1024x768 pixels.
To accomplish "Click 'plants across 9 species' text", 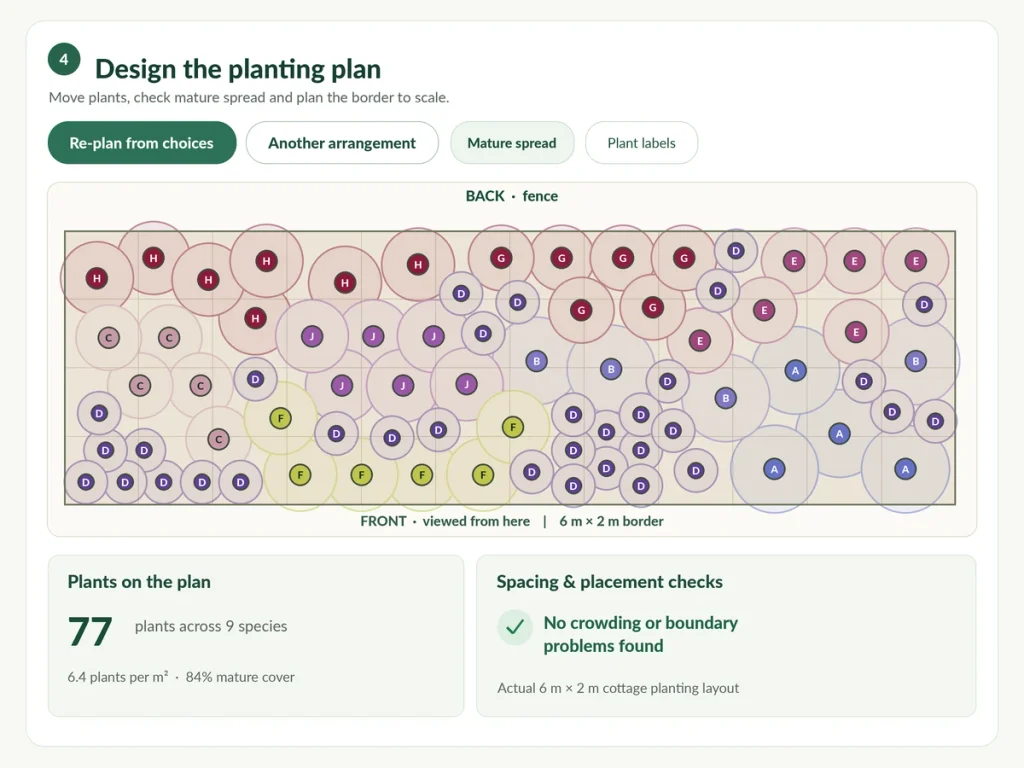I will point(211,626).
